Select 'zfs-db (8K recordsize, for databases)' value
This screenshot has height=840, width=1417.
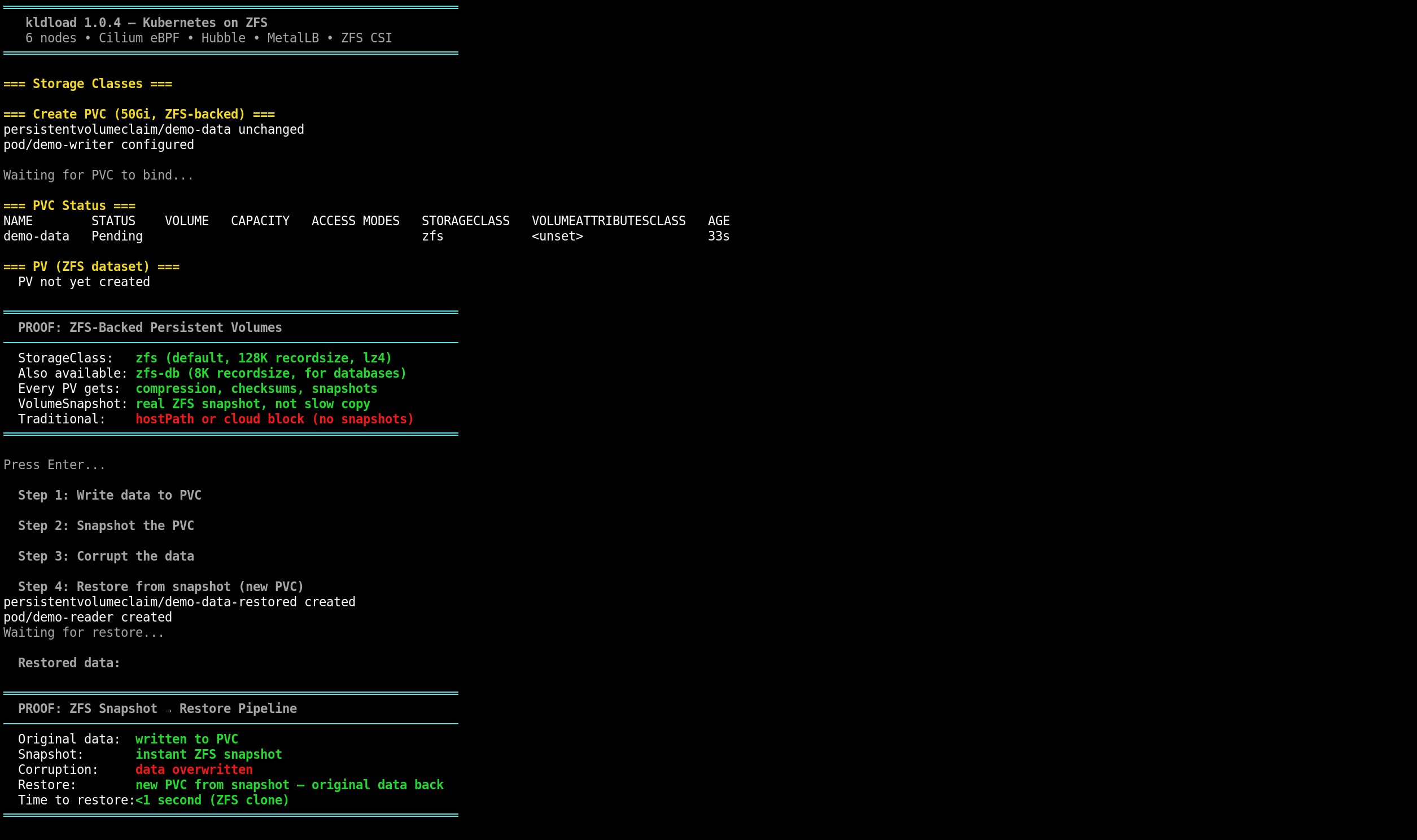(271, 374)
